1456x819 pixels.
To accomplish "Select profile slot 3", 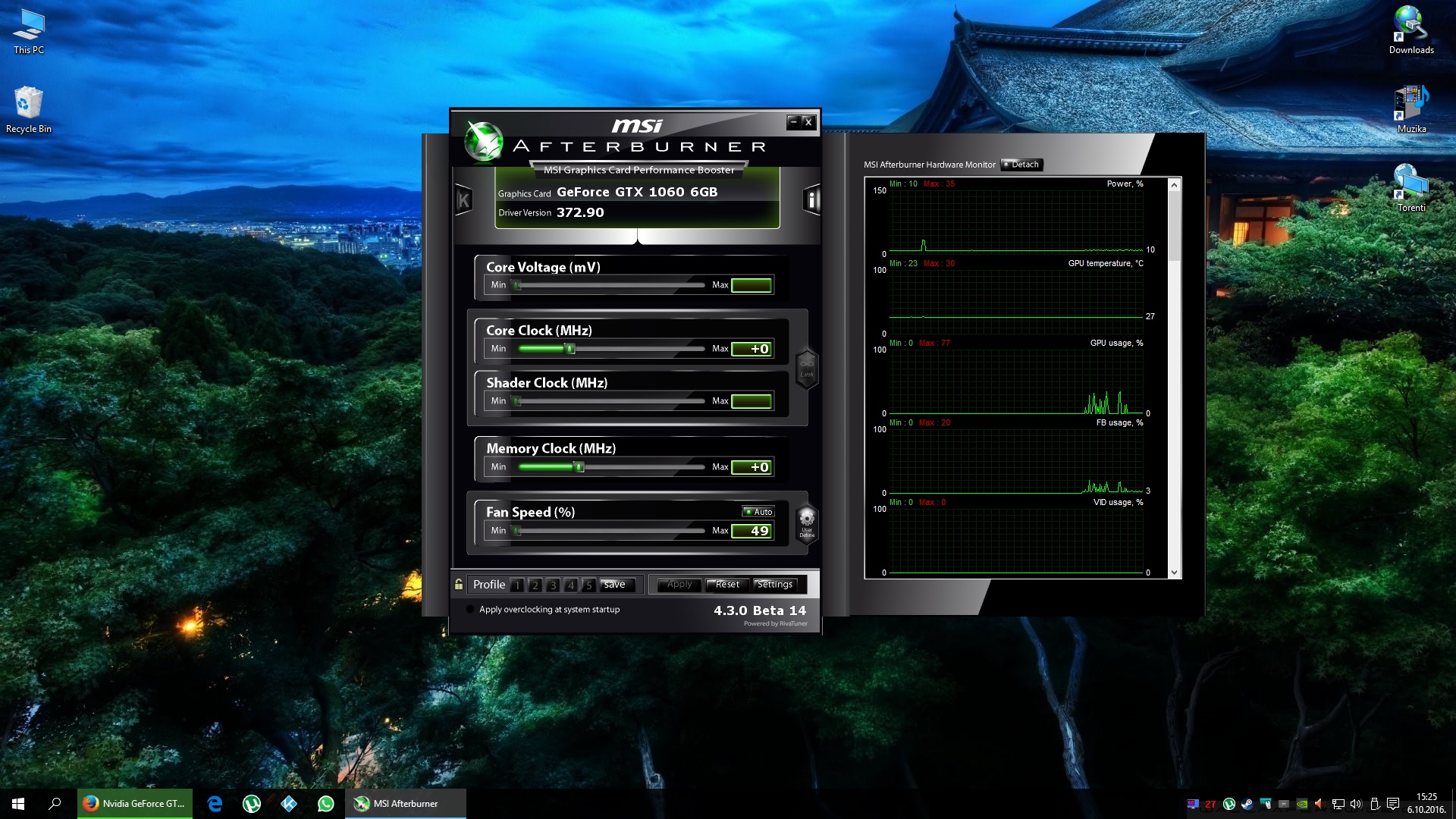I will 553,585.
